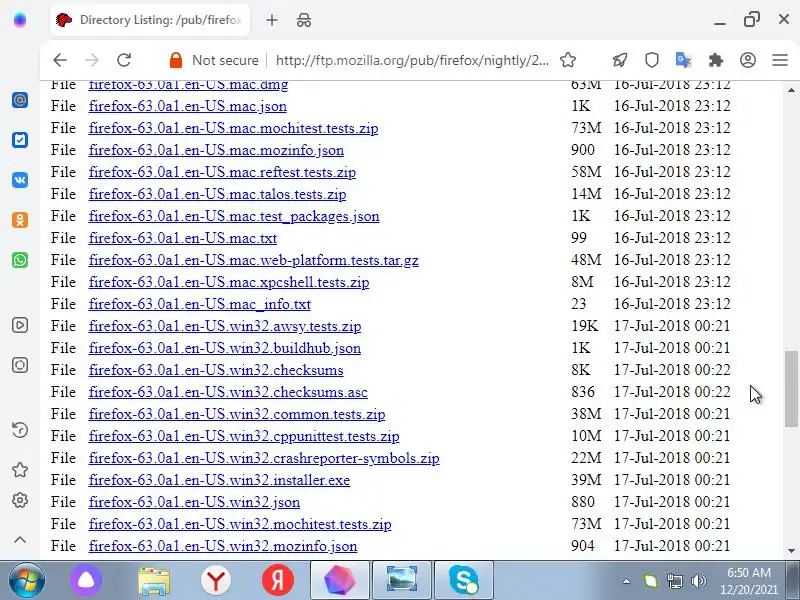Open win32.checksums.asc link
Screen dimensions: 800x600
pos(228,392)
